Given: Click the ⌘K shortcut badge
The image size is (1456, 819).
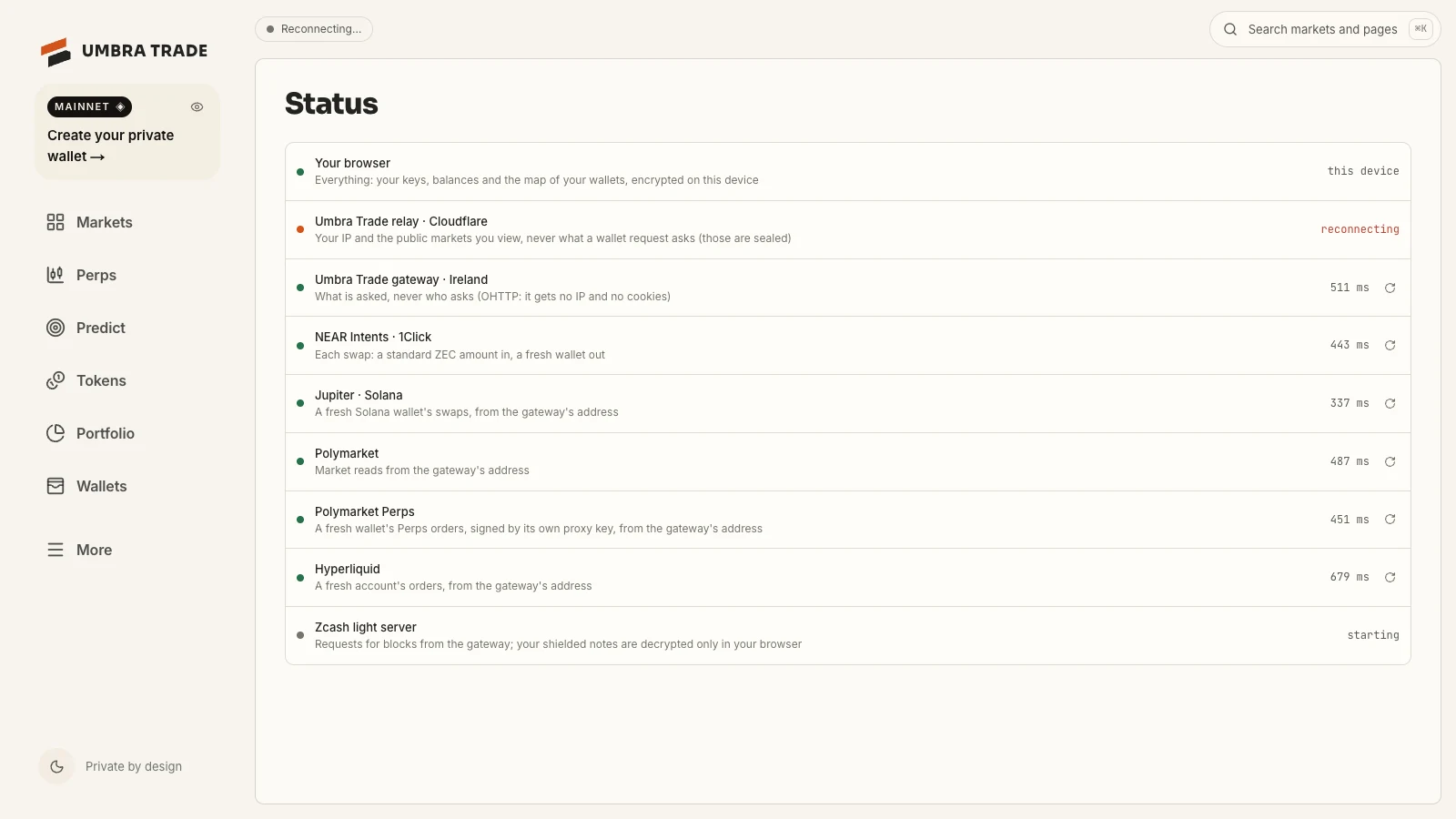Looking at the screenshot, I should pos(1421,29).
